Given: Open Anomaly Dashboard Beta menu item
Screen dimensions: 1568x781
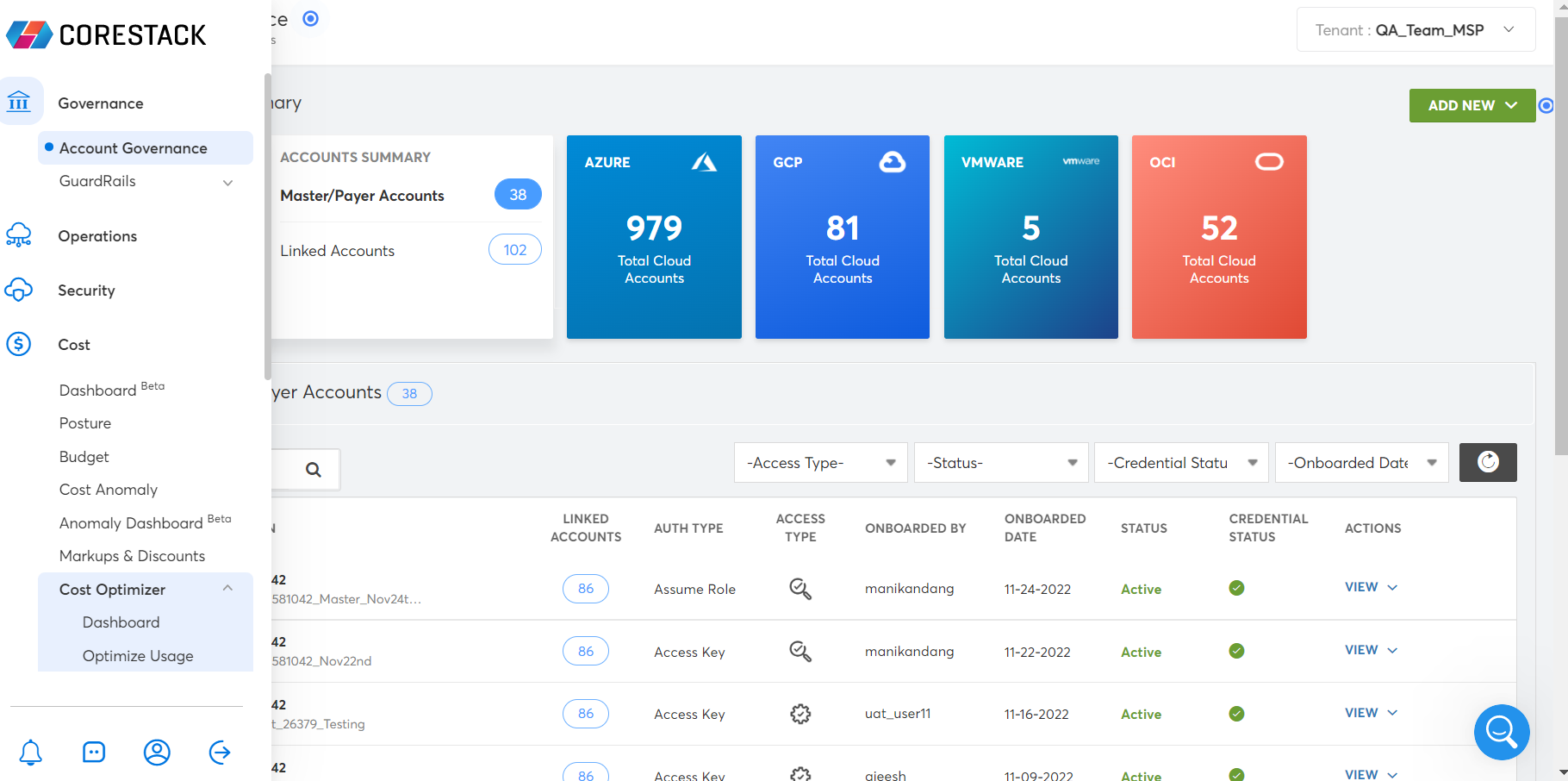Looking at the screenshot, I should point(146,522).
